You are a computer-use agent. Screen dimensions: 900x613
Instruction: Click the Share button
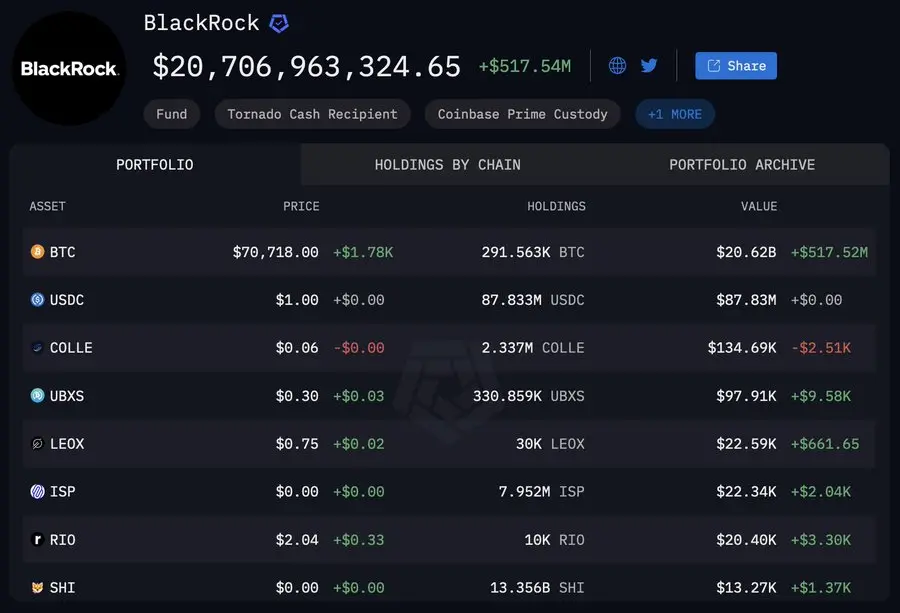pos(736,65)
